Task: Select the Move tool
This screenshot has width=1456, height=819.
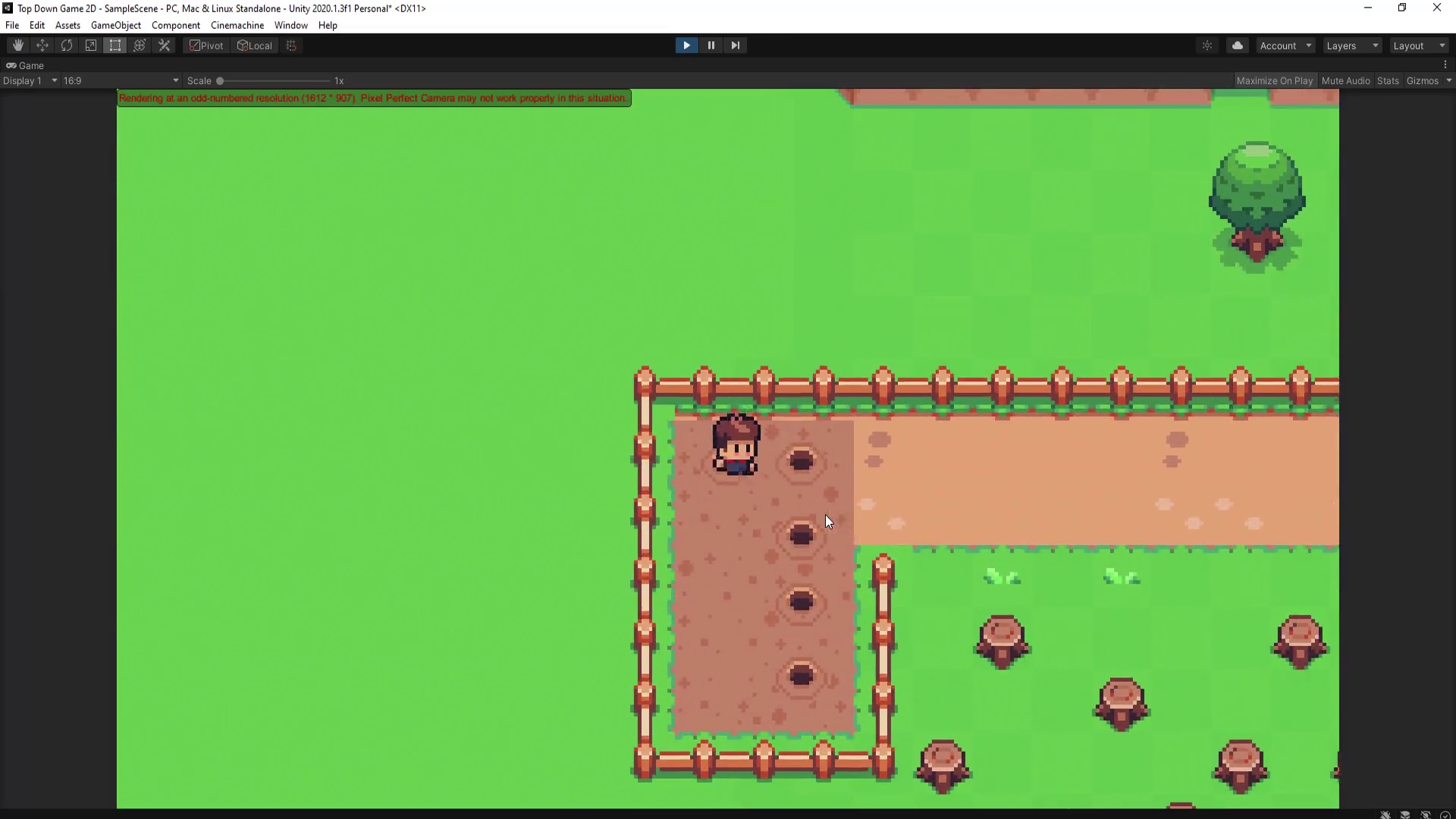Action: pos(42,45)
